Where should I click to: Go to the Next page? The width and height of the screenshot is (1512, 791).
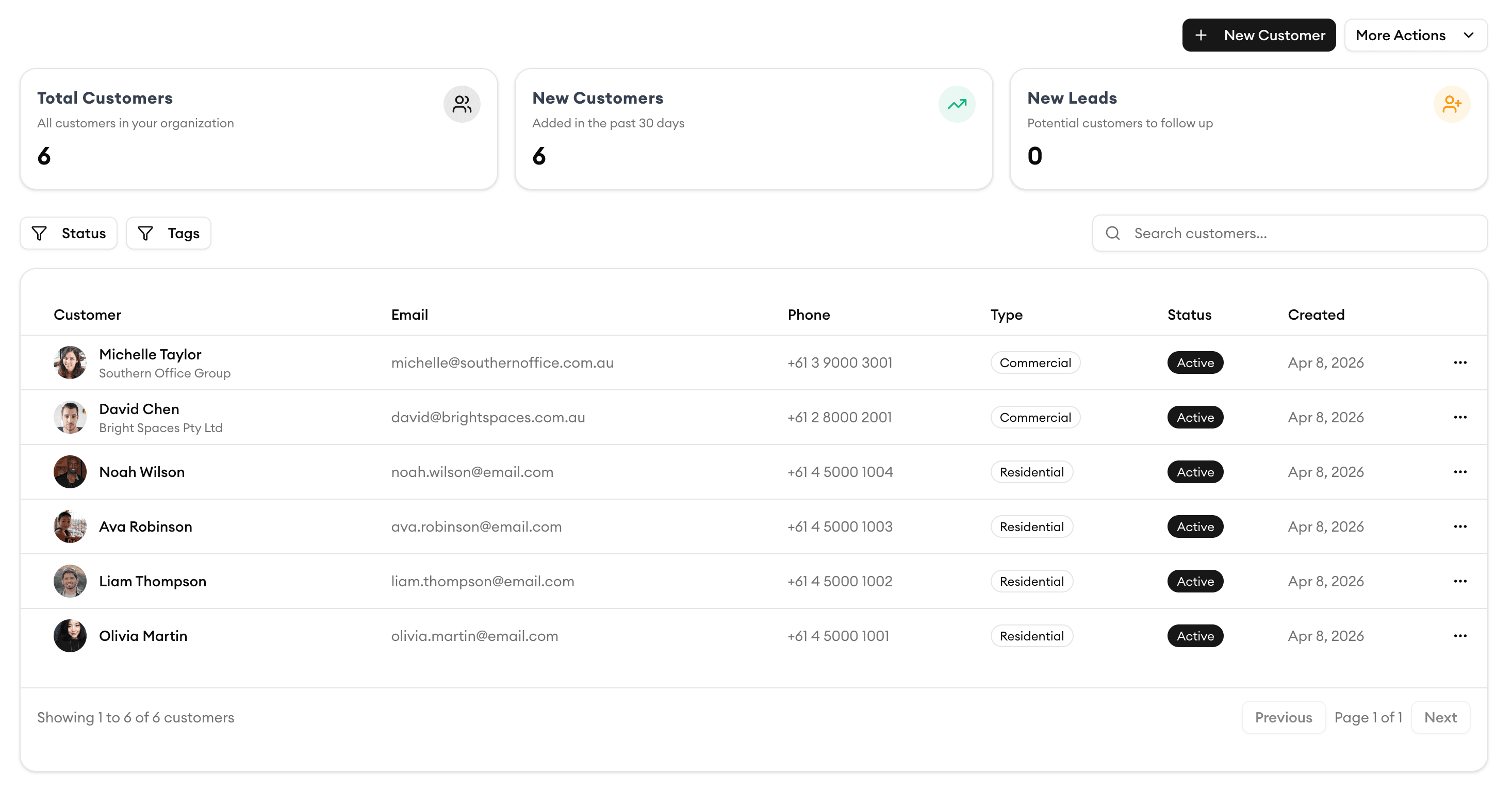pos(1440,717)
